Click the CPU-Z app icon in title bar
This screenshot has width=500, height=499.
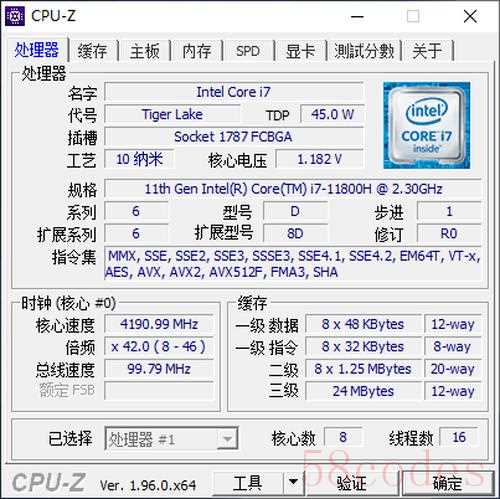(x=15, y=16)
